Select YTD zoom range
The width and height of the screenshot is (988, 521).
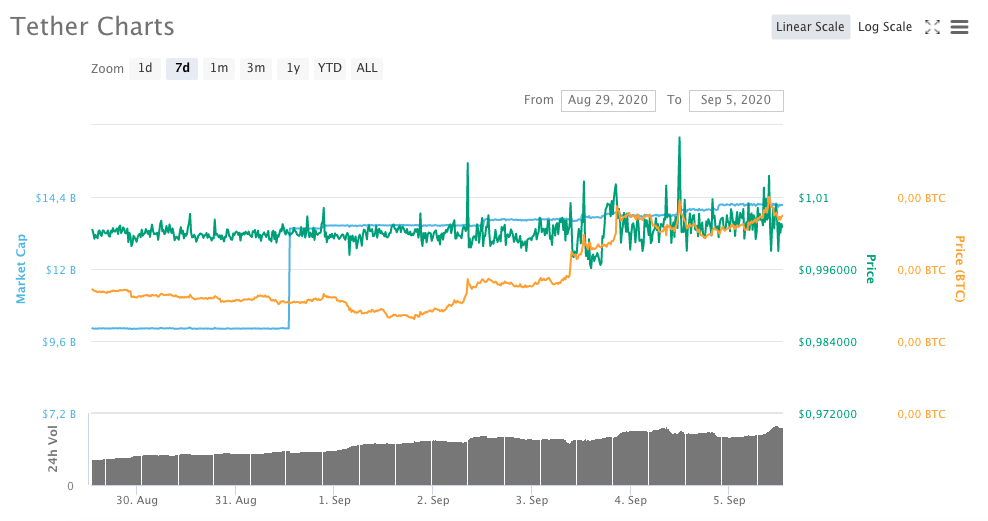[330, 68]
